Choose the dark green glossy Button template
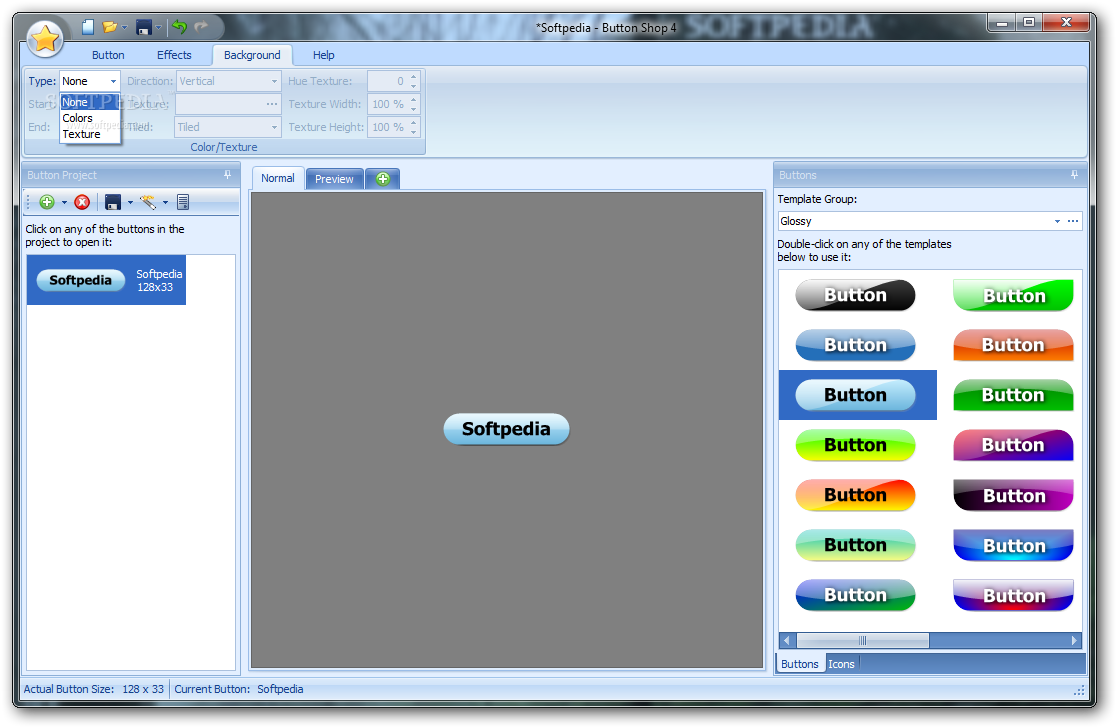Image resolution: width=1117 pixels, height=728 pixels. point(1014,395)
